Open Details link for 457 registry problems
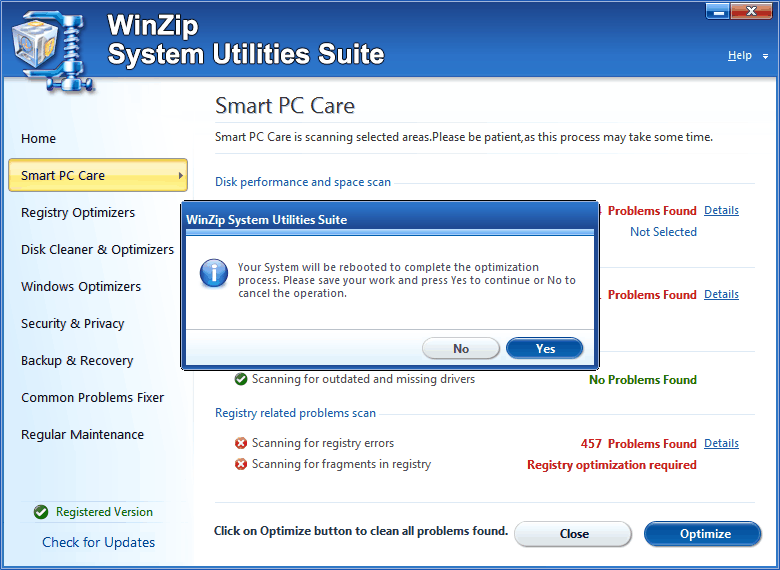The width and height of the screenshot is (780, 570). coord(721,443)
